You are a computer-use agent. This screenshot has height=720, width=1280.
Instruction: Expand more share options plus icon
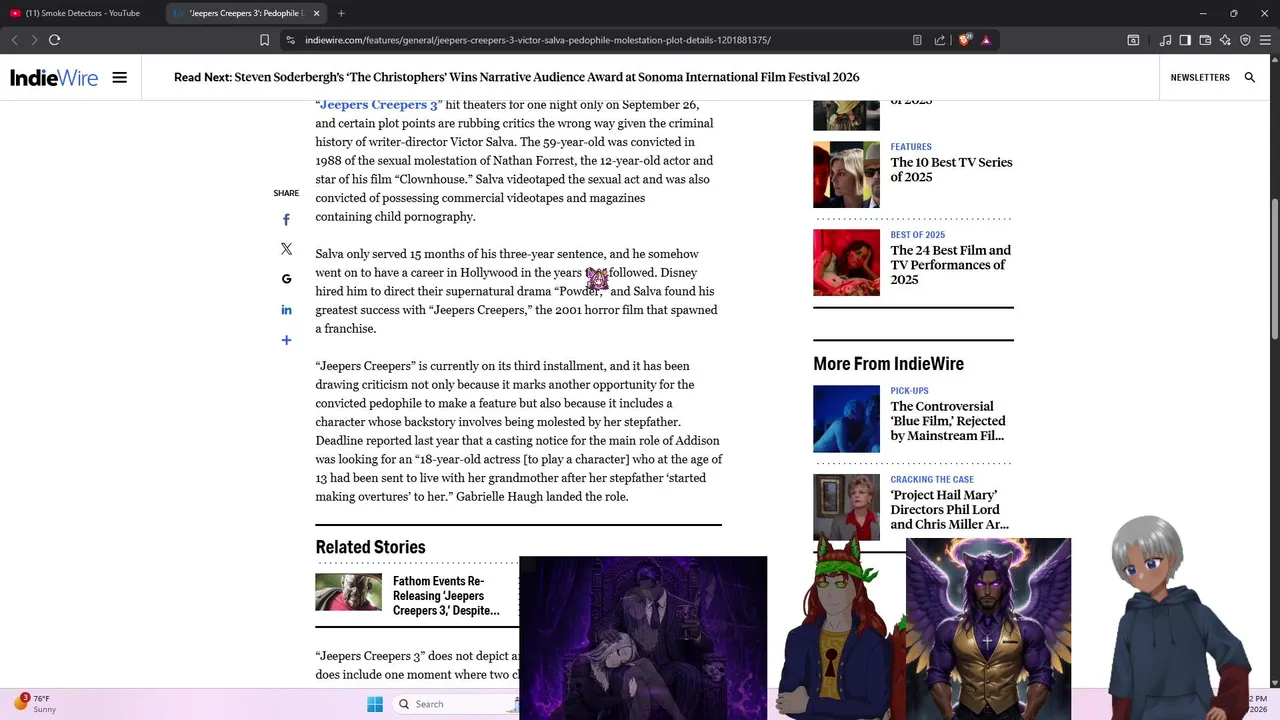(286, 340)
